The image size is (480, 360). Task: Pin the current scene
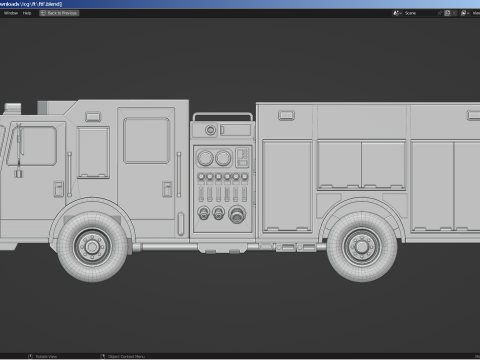[x=440, y=13]
